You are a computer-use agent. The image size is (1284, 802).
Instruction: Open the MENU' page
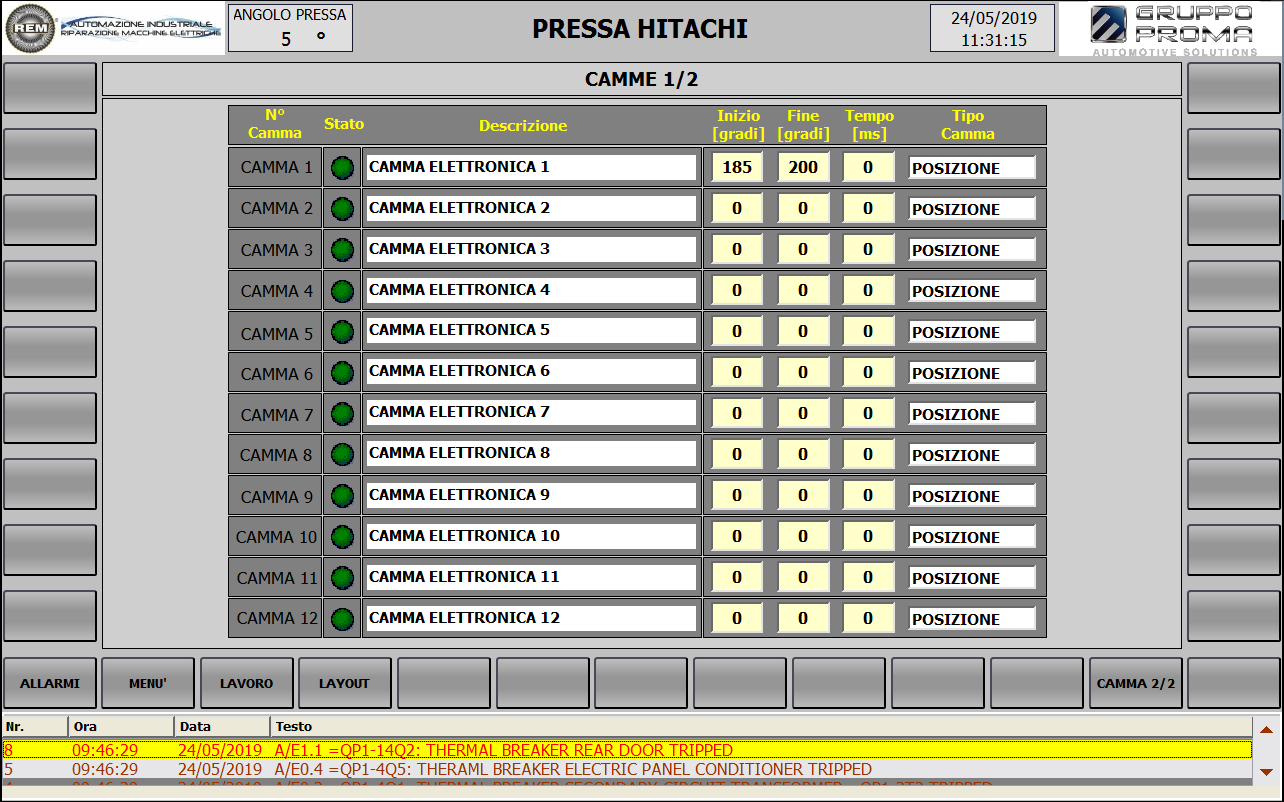coord(148,683)
